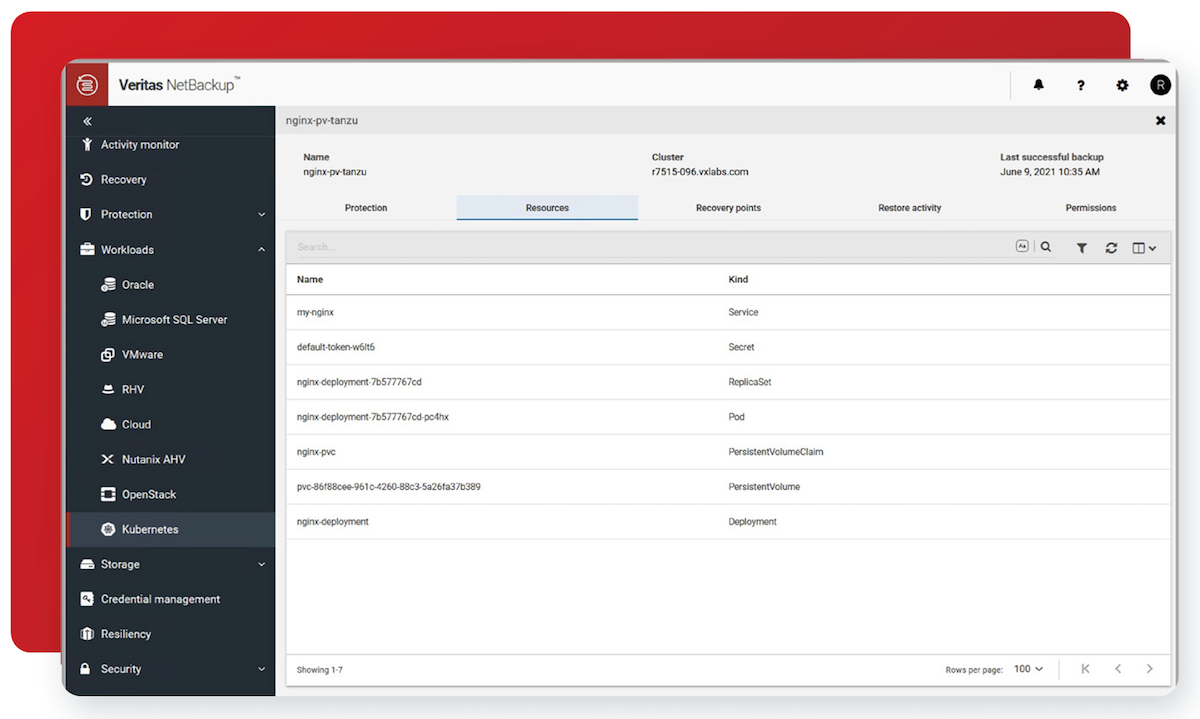Collapse the sidebar with double chevron icon
1200x719 pixels.
(87, 121)
